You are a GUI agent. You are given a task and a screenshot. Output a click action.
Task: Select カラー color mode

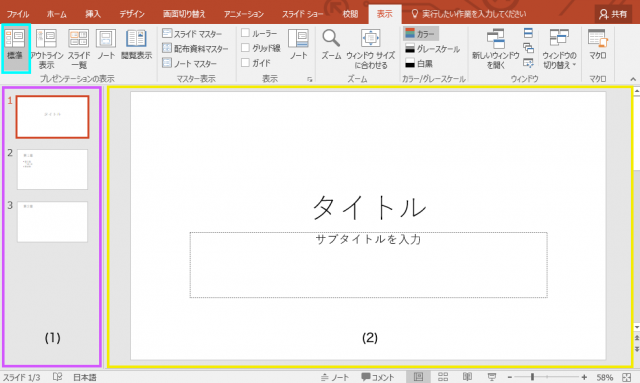click(421, 33)
